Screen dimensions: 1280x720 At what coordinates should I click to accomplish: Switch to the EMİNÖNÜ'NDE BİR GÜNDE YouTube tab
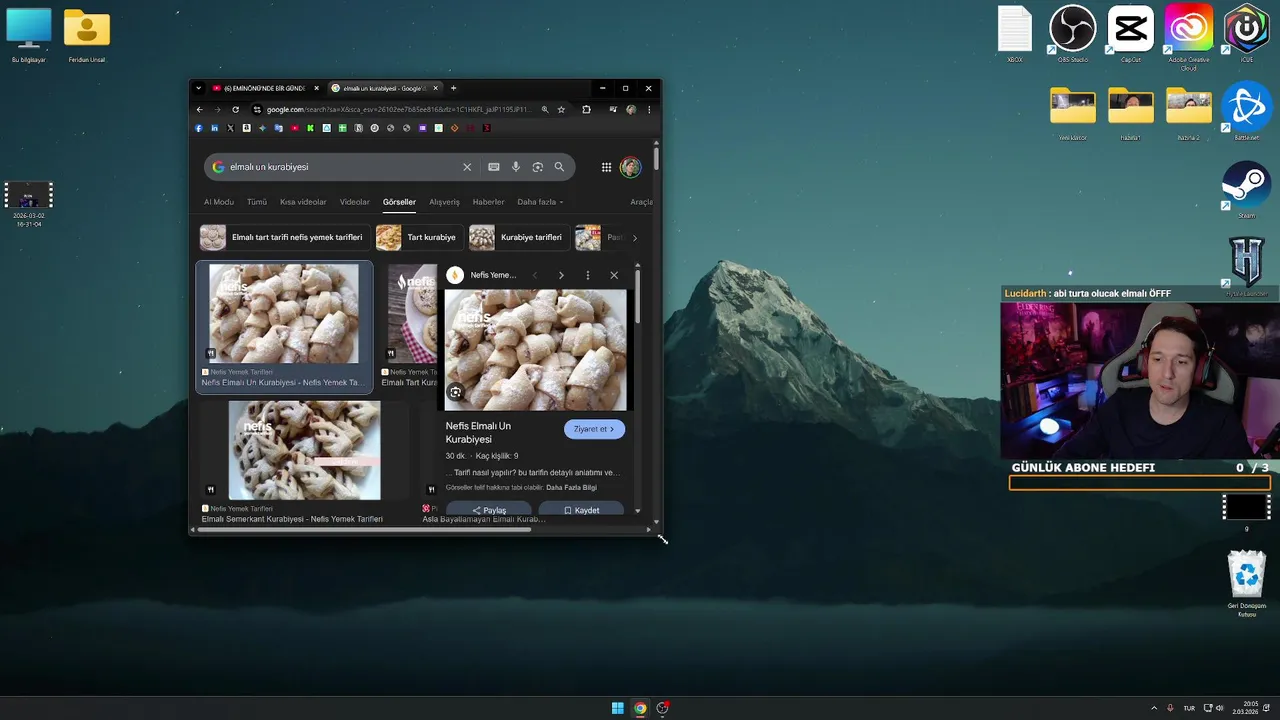(x=265, y=88)
